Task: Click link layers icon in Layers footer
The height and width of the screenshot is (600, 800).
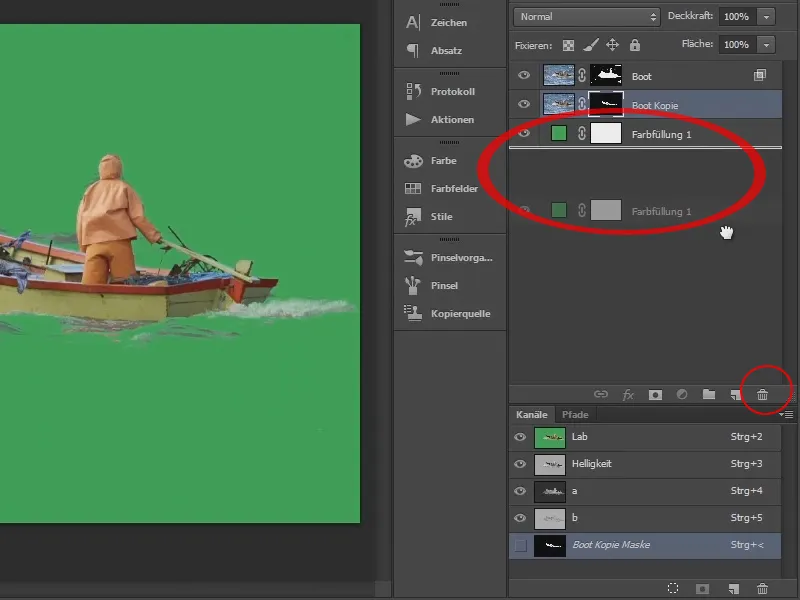Action: point(601,394)
